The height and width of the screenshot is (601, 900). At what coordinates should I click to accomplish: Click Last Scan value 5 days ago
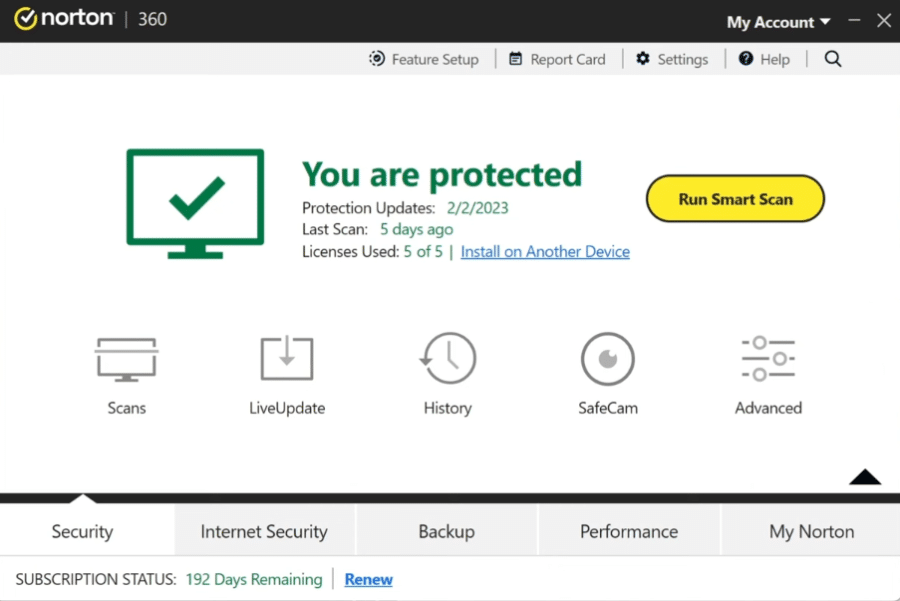point(417,229)
